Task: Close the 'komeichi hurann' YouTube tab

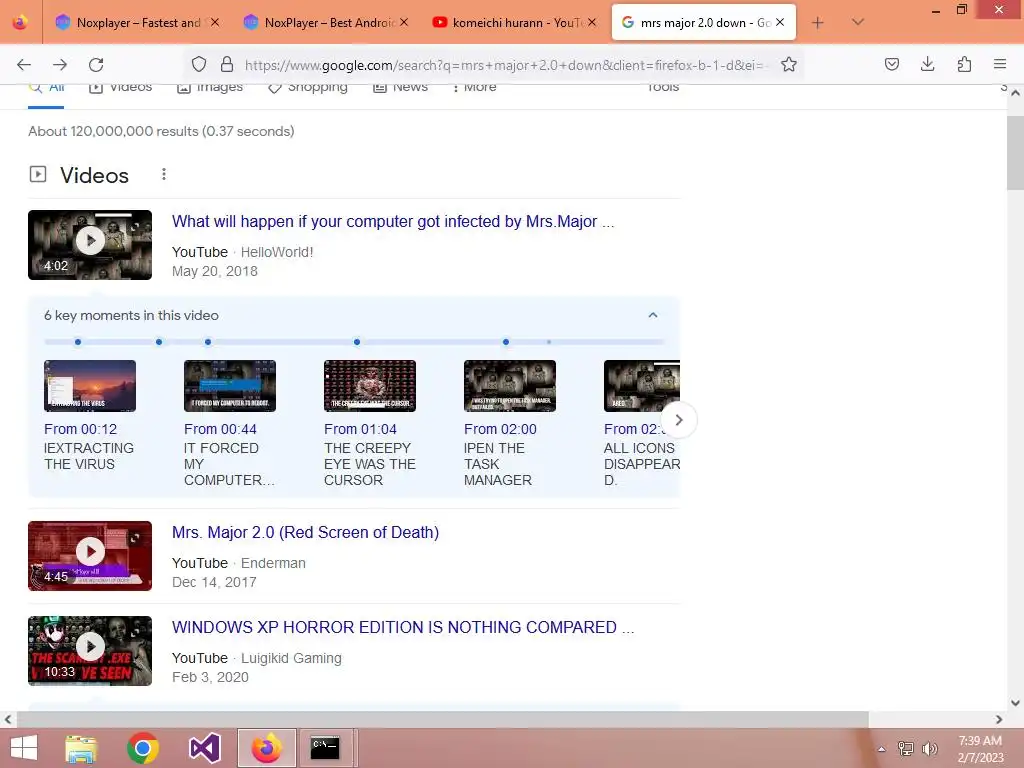Action: [x=592, y=22]
